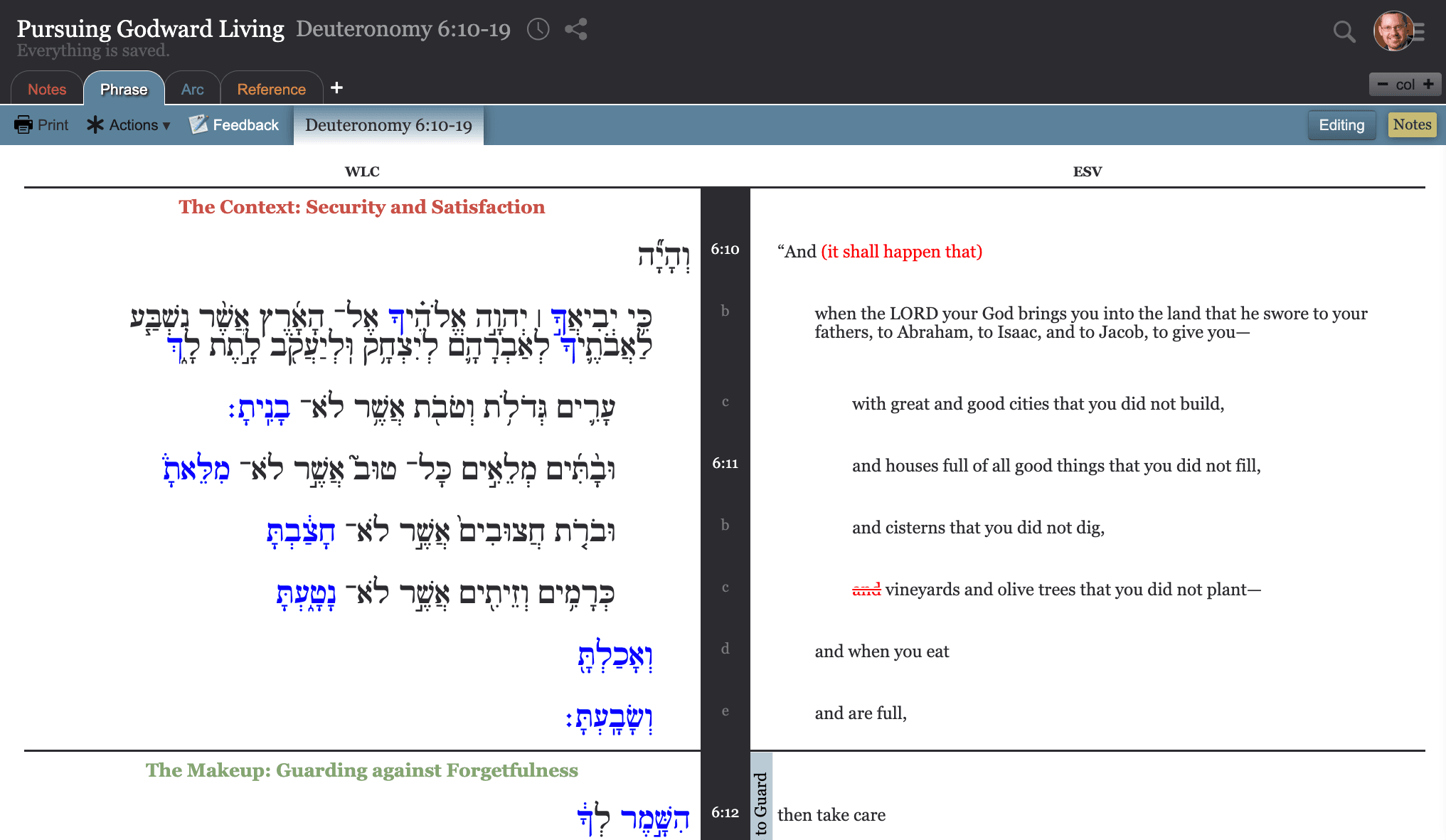Viewport: 1446px width, 840px height.
Task: Switch to the Reference tab
Action: click(x=271, y=90)
